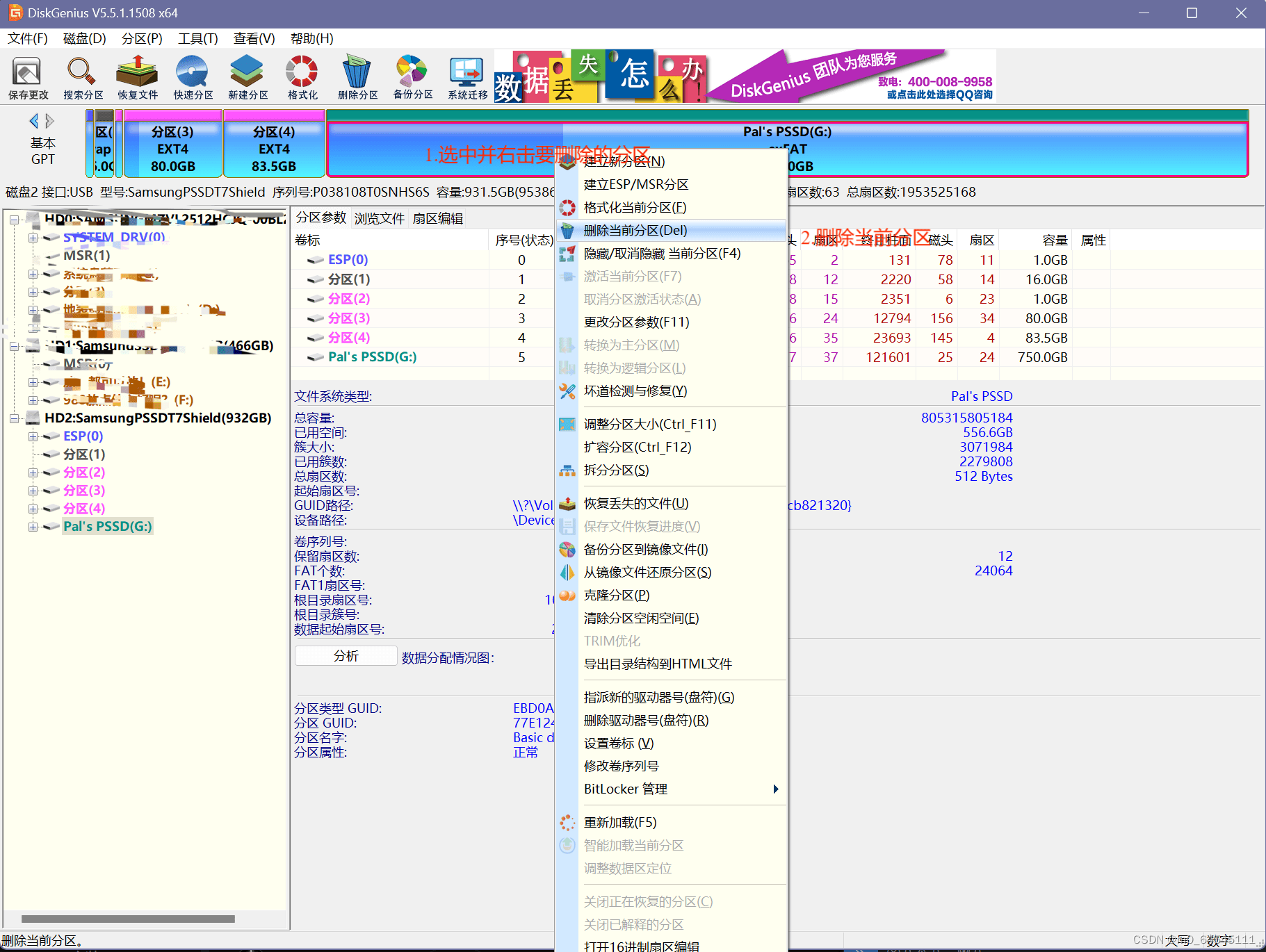
Task: Choose 恢复丢失的文件(U) in context menu
Action: 672,503
